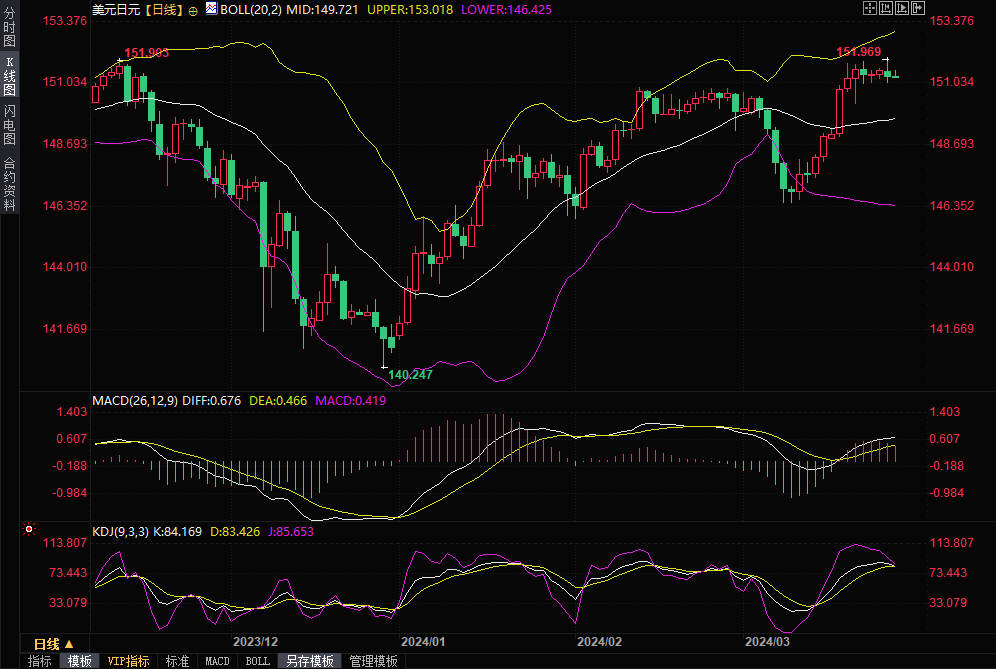Click the crosshair cursor icon in top toolbar
996x669 pixels.
[x=869, y=8]
